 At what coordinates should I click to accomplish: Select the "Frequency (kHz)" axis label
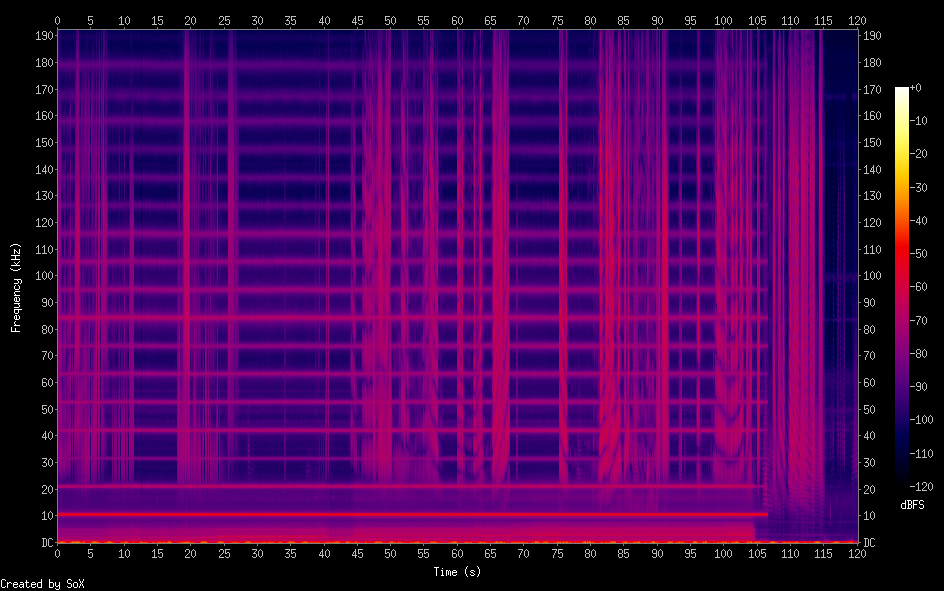coord(16,287)
